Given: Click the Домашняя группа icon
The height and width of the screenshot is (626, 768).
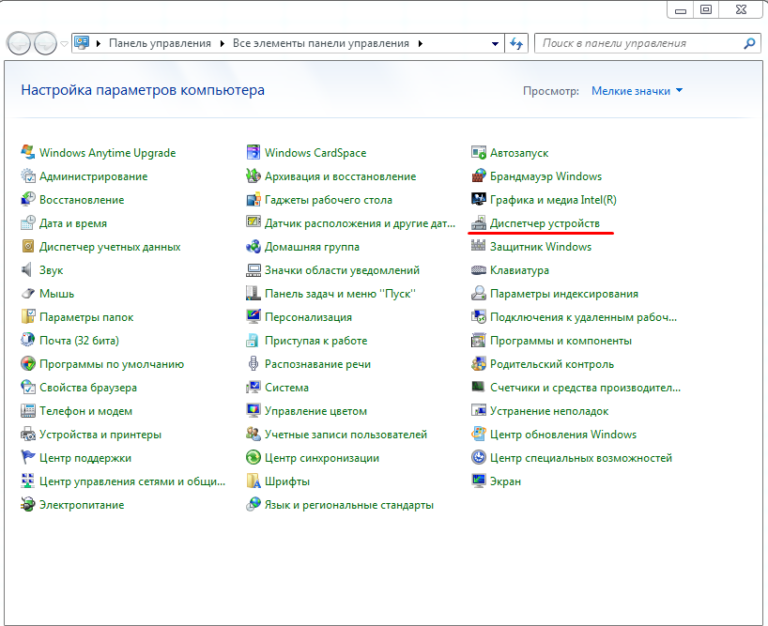Looking at the screenshot, I should (x=253, y=246).
